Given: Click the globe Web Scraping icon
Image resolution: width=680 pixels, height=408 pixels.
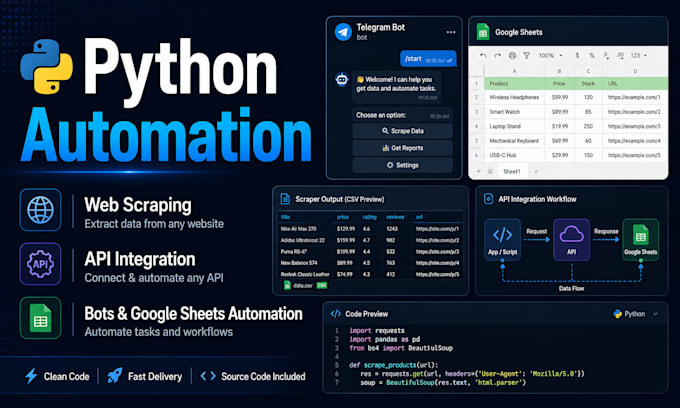Looking at the screenshot, I should [40, 210].
